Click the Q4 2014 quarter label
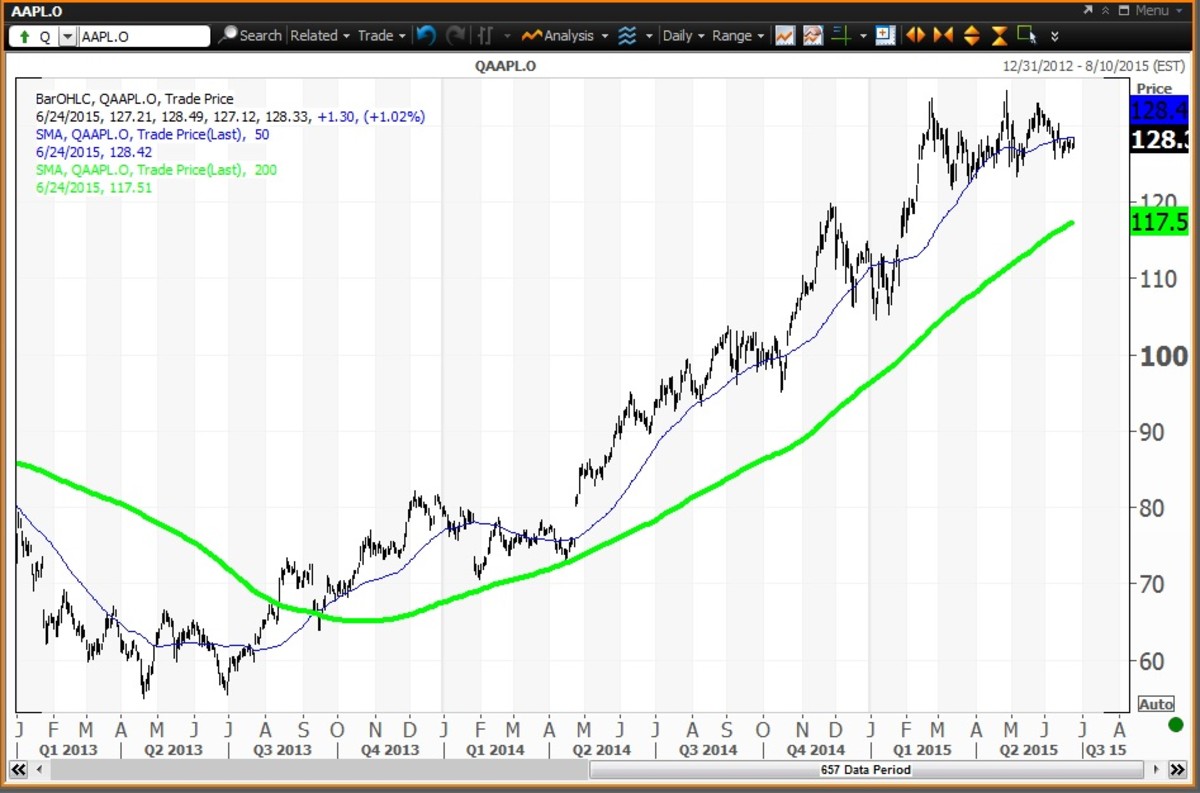Image resolution: width=1200 pixels, height=793 pixels. (x=816, y=750)
